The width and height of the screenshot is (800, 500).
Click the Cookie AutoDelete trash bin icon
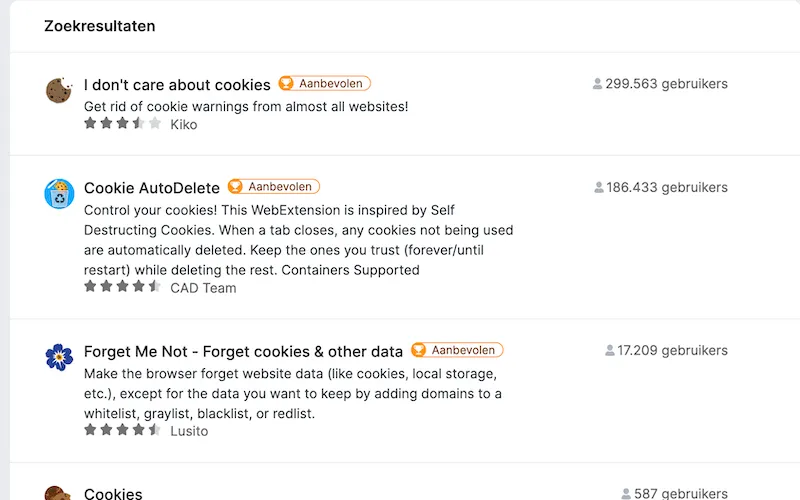[59, 194]
